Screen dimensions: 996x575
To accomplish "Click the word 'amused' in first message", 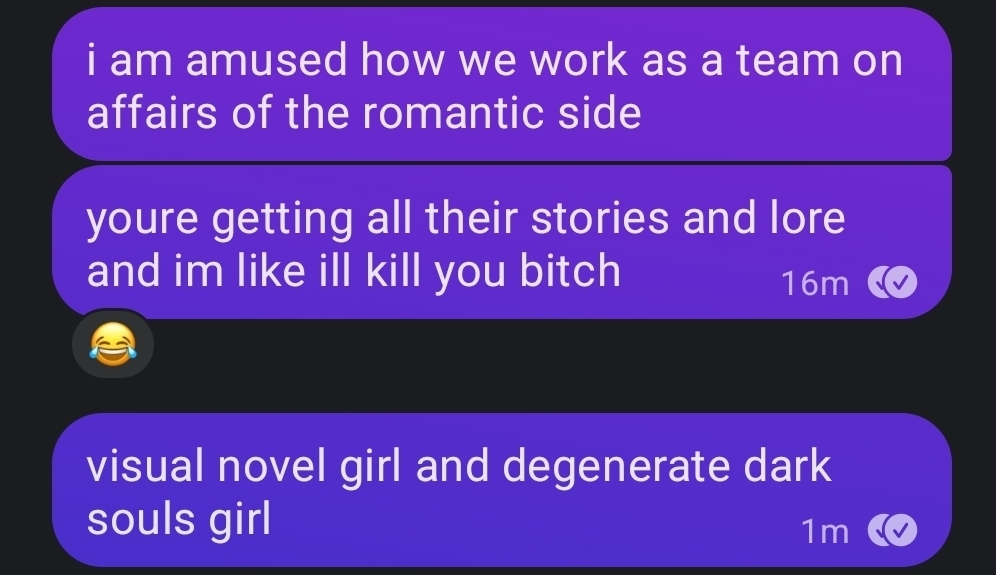I will point(266,60).
